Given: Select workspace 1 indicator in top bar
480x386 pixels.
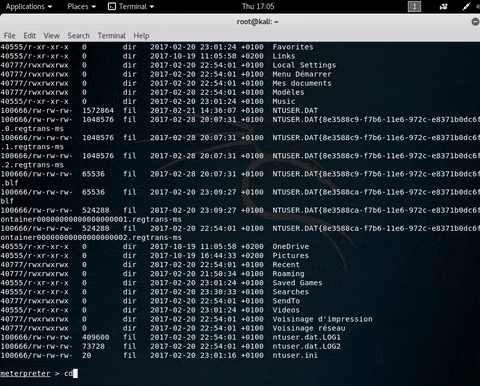Looking at the screenshot, I should pyautogui.click(x=414, y=7).
